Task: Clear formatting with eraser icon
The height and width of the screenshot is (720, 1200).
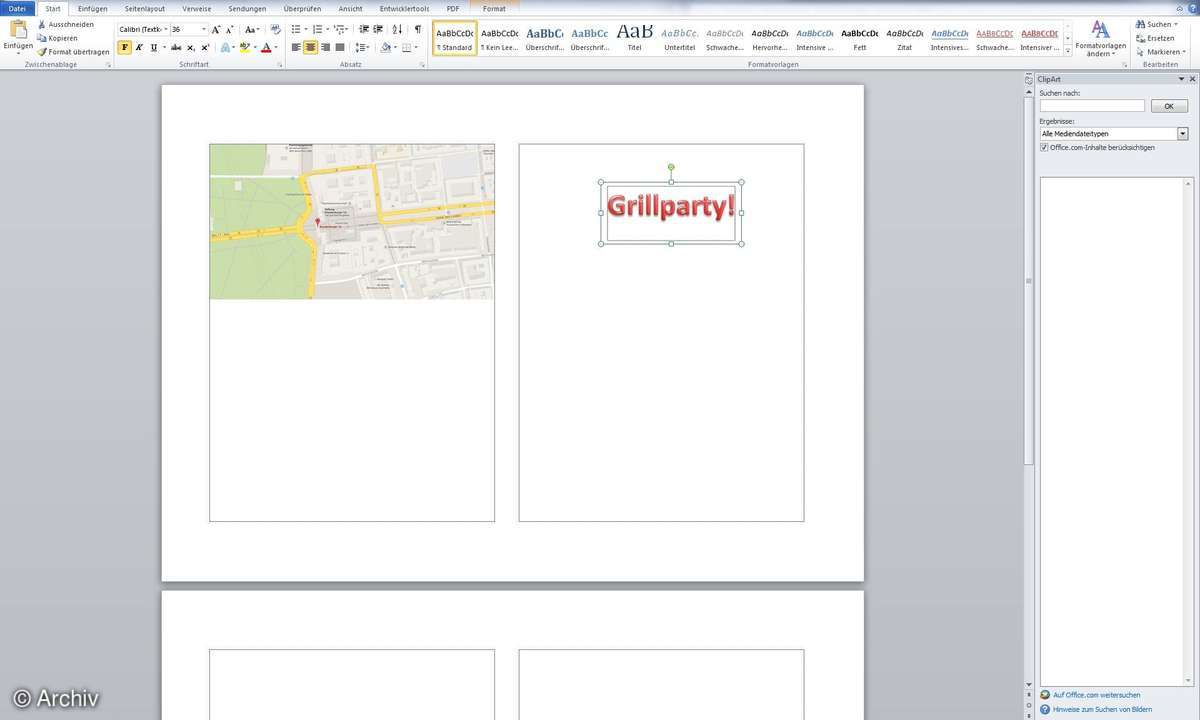Action: click(276, 30)
